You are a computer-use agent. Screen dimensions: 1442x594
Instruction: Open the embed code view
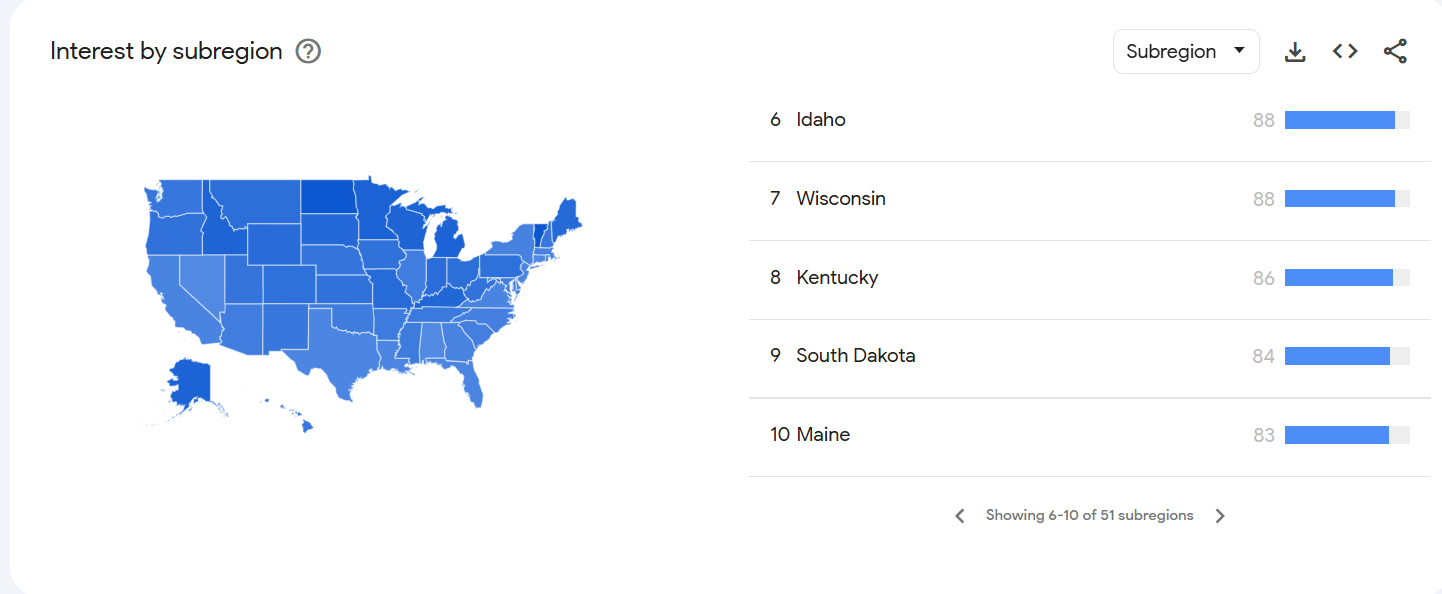1344,50
